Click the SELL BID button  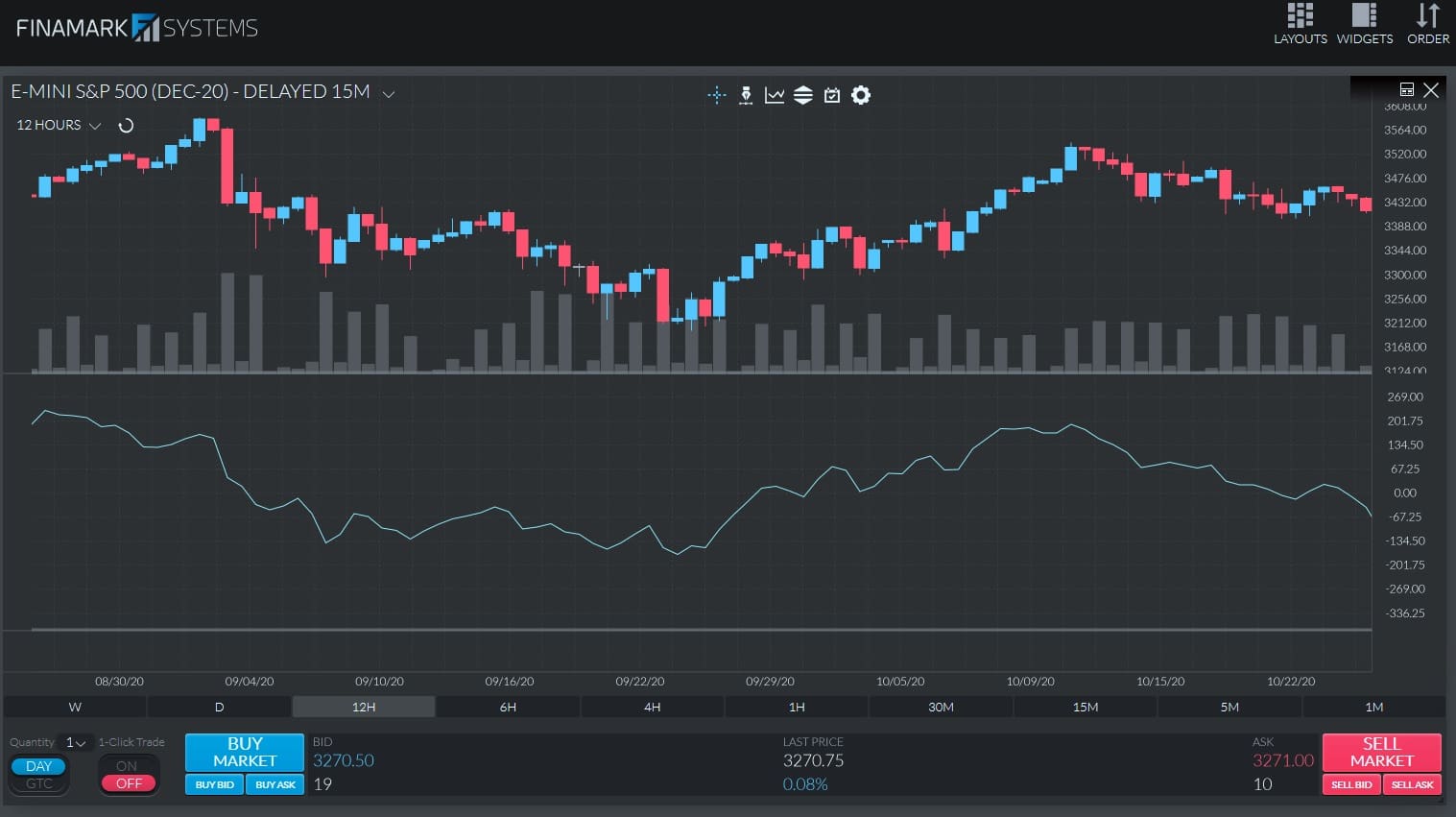click(x=1350, y=784)
